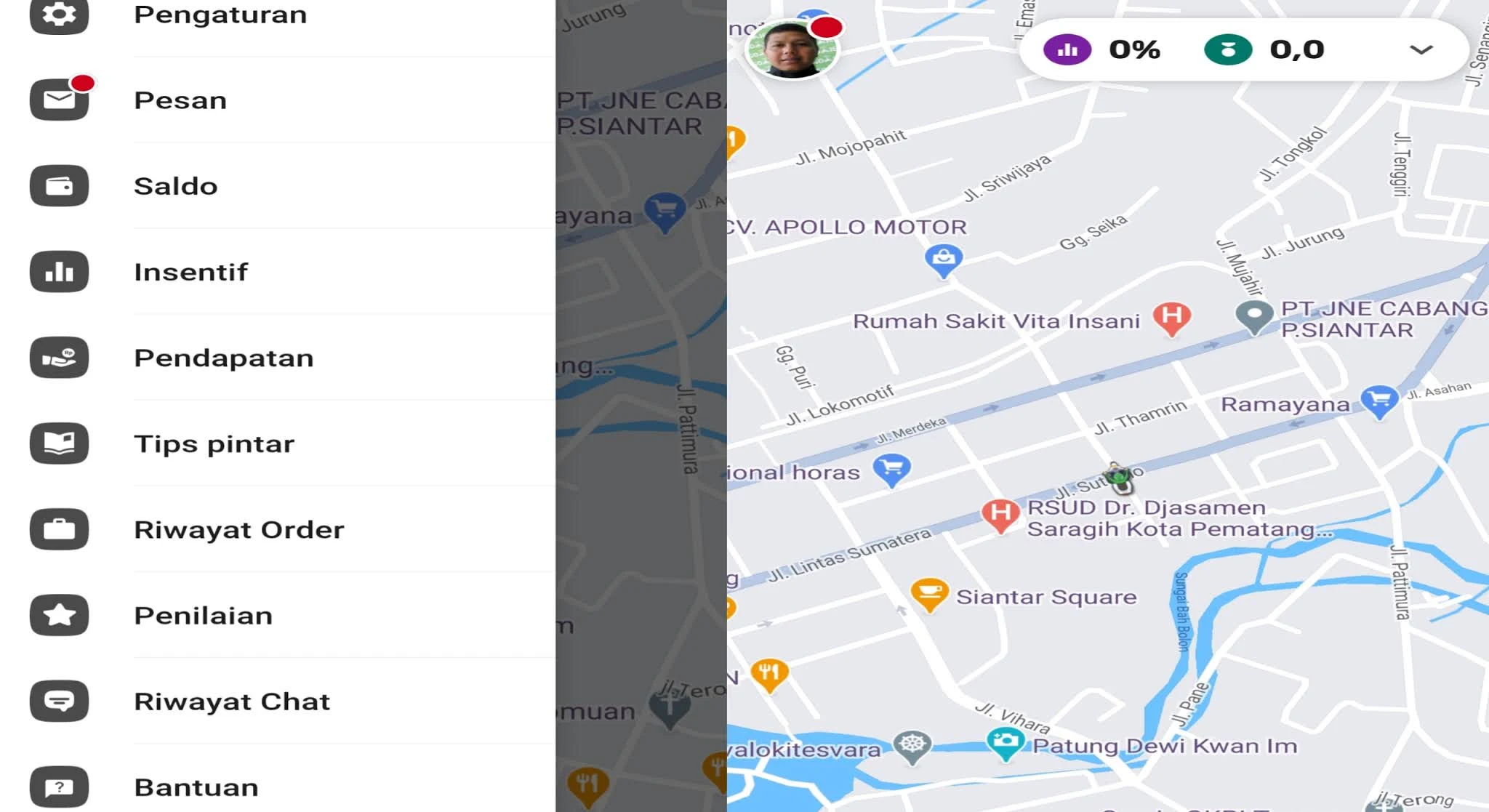Open the Insentif bar chart icon
Viewport: 1489px width, 812px height.
59,272
